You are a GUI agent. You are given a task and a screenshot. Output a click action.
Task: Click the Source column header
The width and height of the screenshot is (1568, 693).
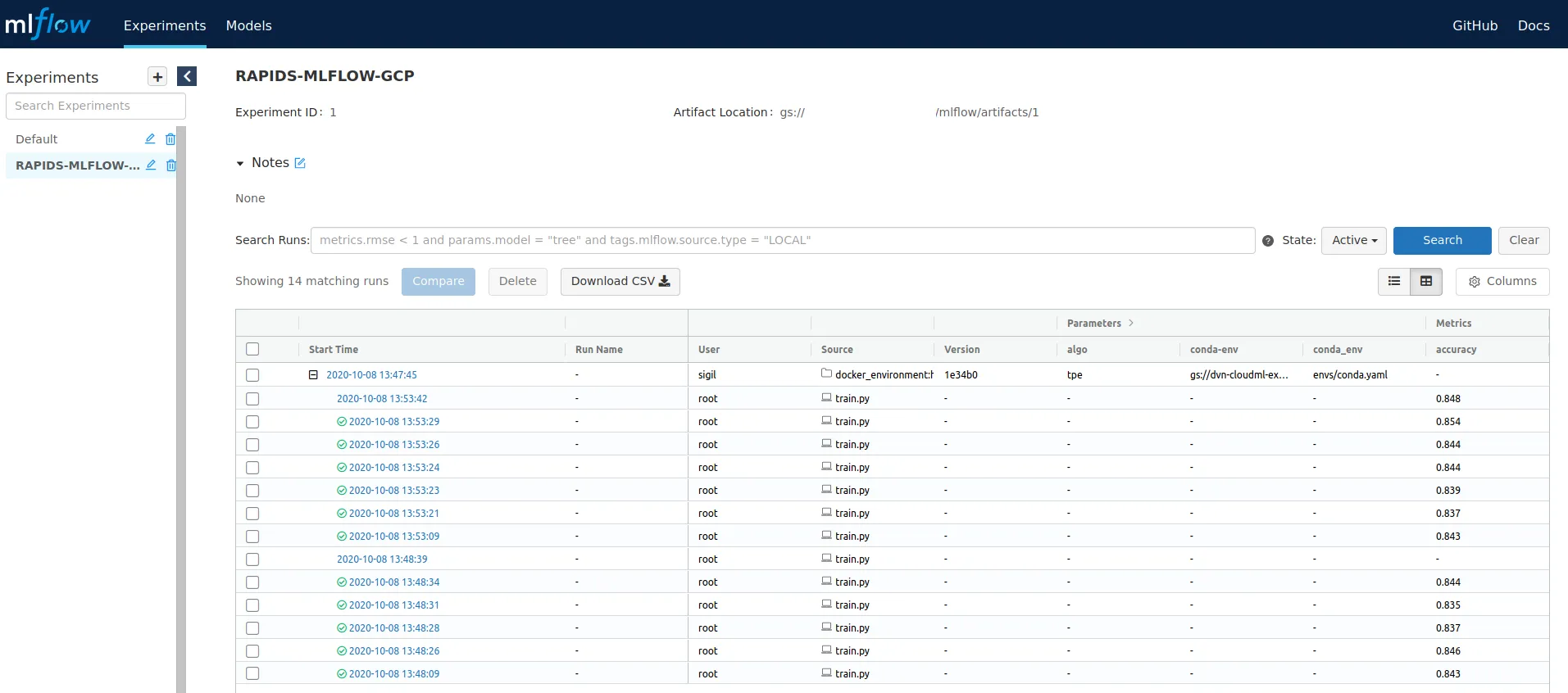837,350
